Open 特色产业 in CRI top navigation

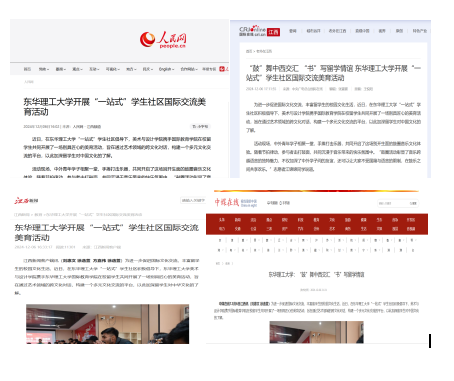(420, 31)
